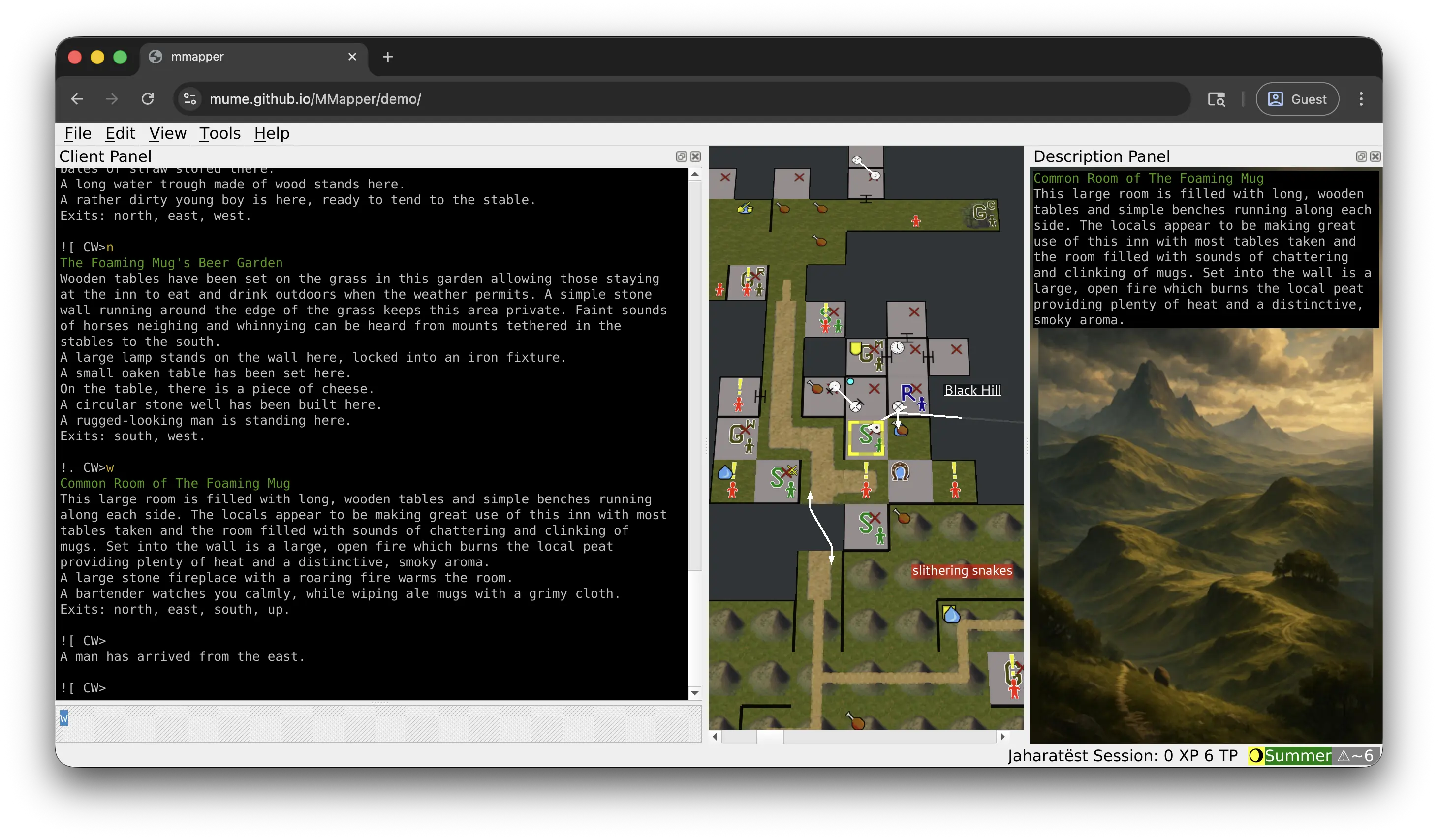Click the map horizontal scrollbar left arrow
This screenshot has width=1438, height=840.
pos(715,737)
